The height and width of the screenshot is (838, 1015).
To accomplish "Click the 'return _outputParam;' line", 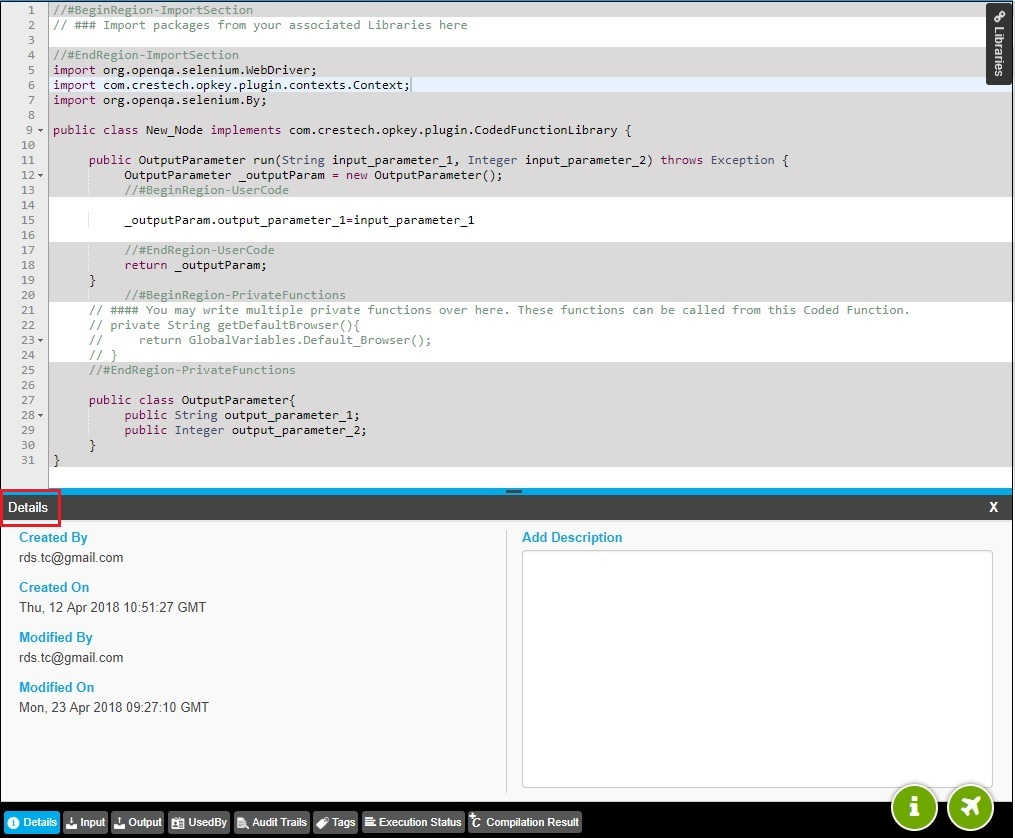I will 195,265.
